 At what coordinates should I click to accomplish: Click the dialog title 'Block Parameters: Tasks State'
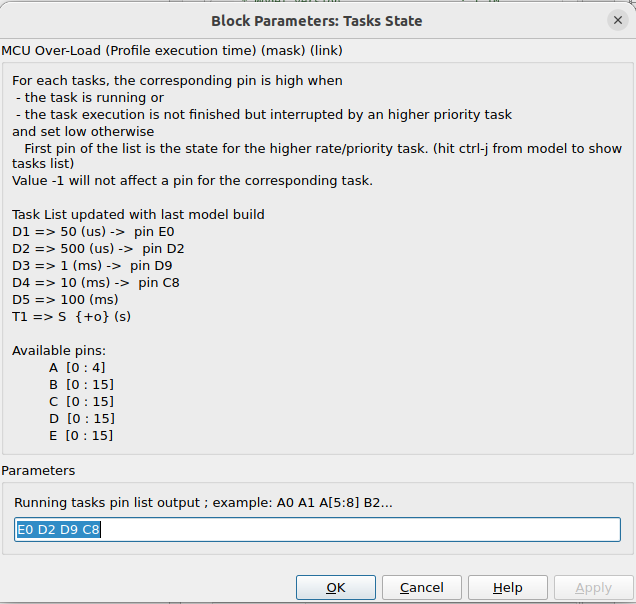tap(316, 21)
